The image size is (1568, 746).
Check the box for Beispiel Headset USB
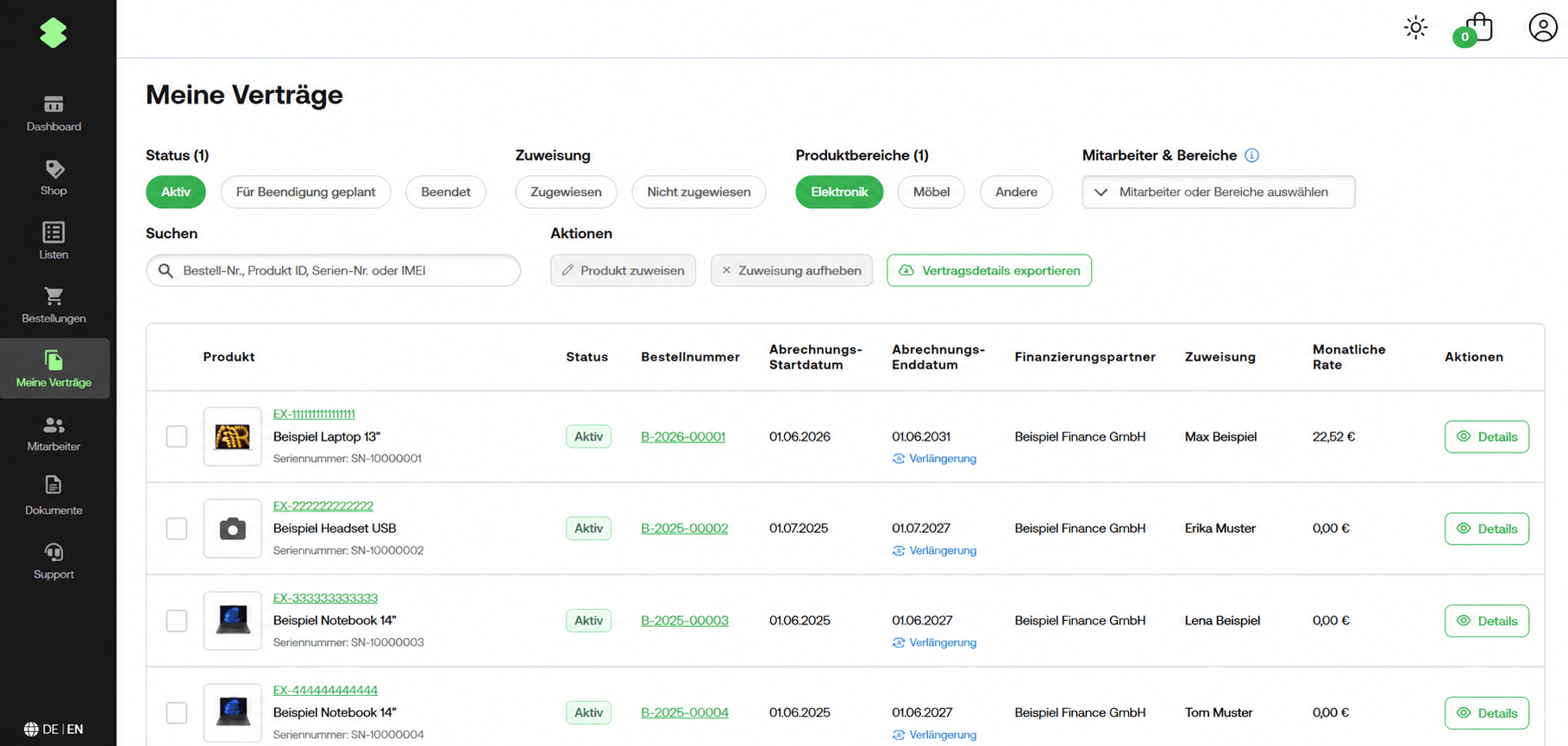pos(177,529)
